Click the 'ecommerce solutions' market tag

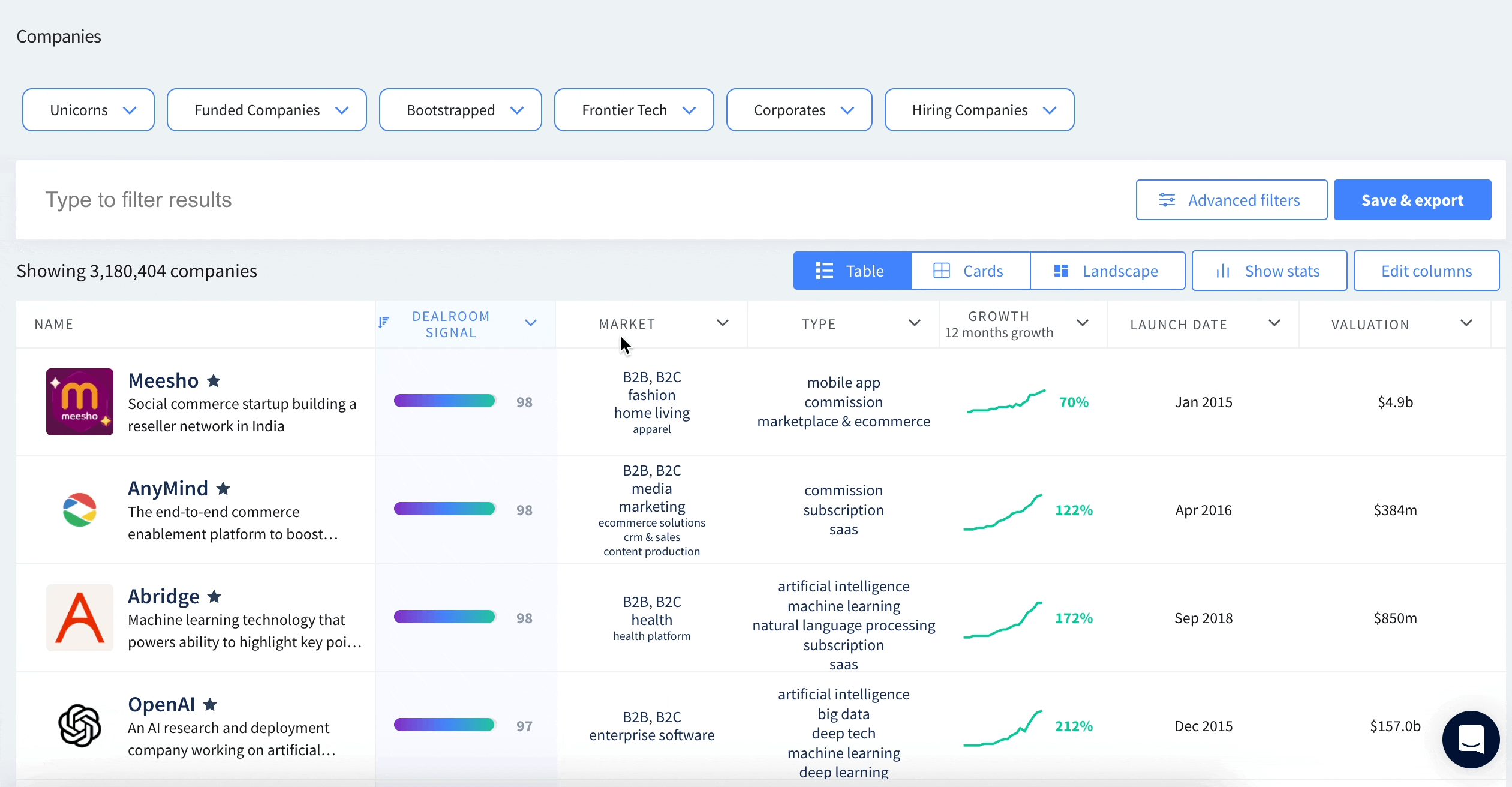click(651, 522)
